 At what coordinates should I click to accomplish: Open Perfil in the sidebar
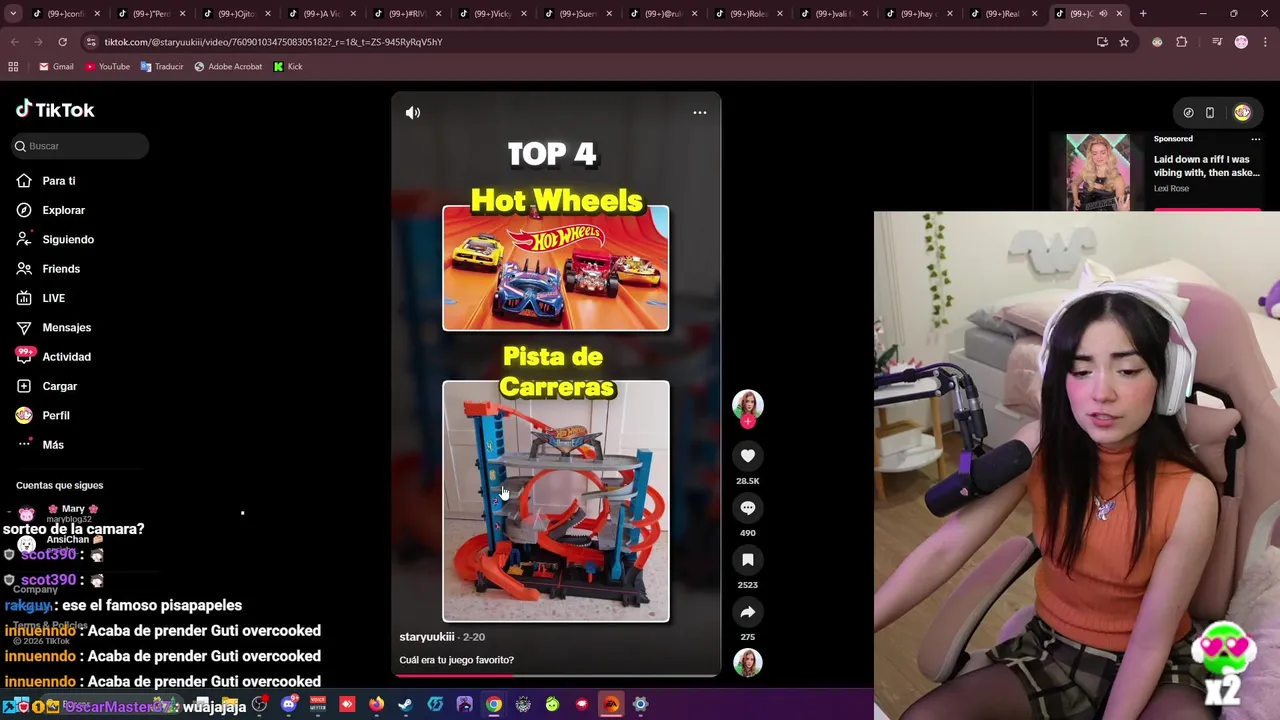(43, 416)
